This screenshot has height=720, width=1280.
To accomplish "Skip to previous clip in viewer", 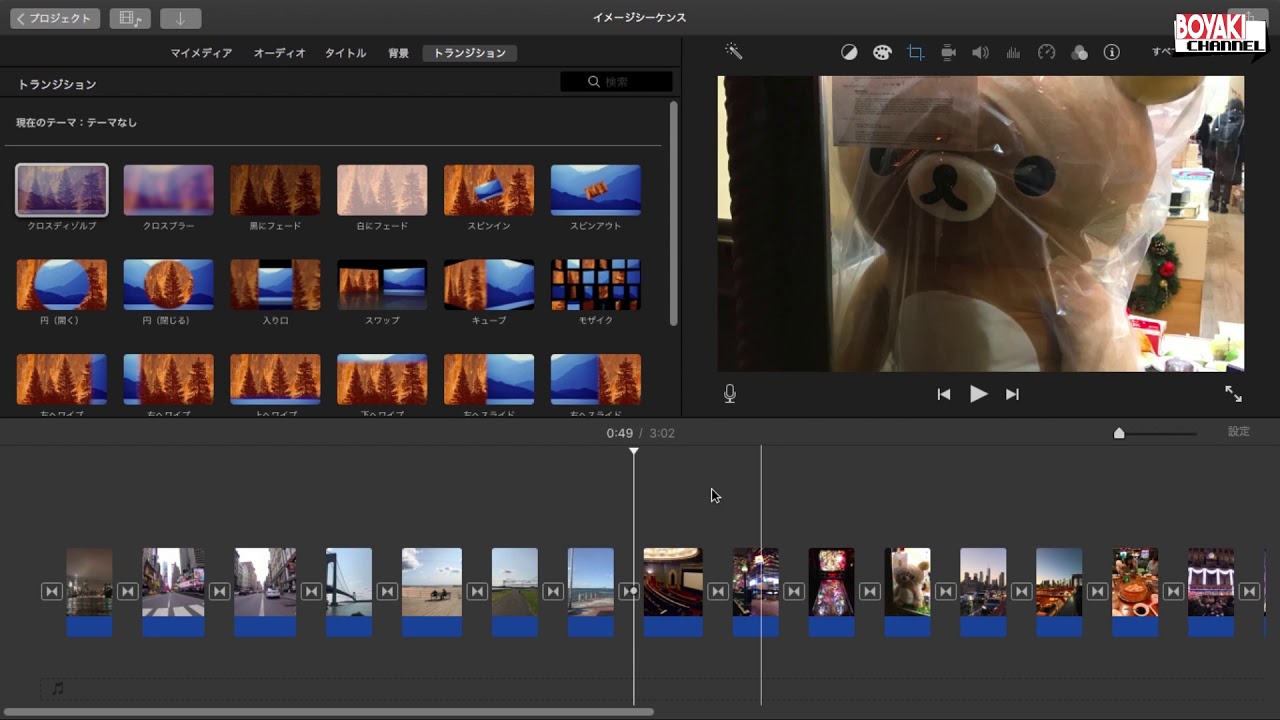I will (943, 394).
